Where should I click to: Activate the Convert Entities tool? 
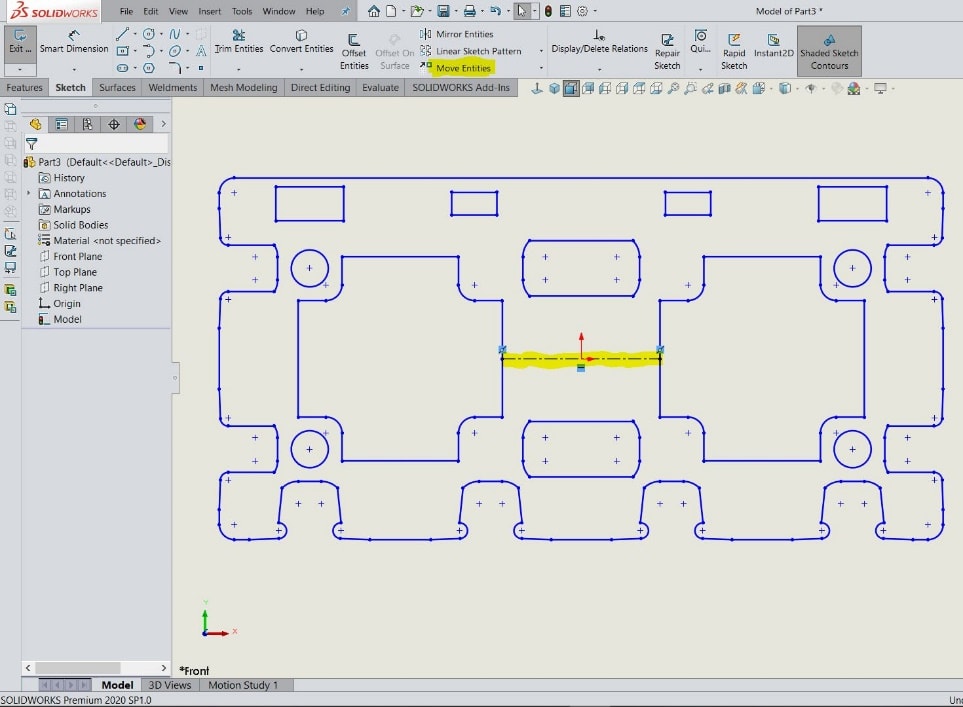click(x=301, y=41)
